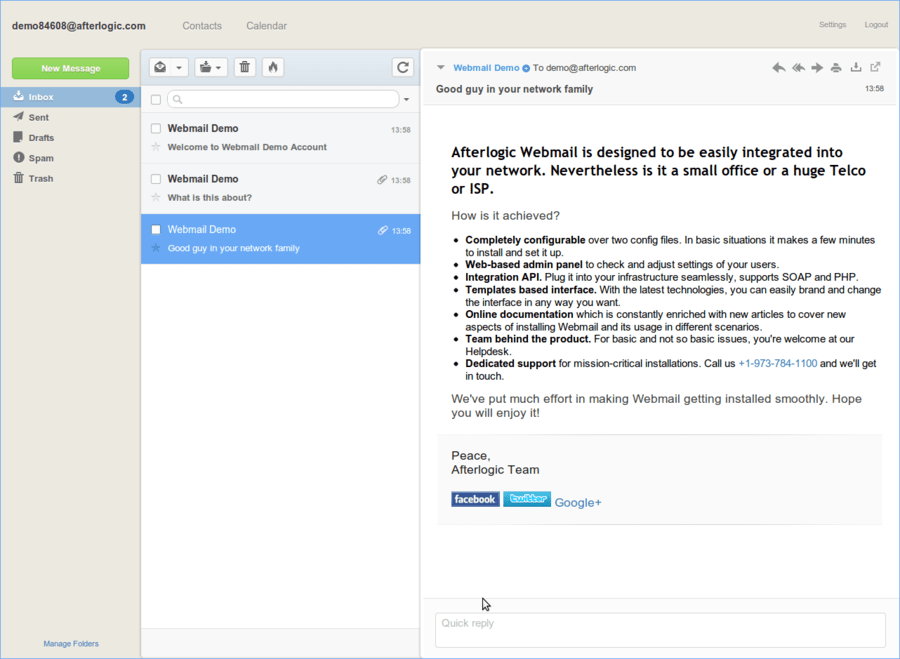Star the 'What is this about?' message
This screenshot has width=900, height=659.
tap(154, 197)
